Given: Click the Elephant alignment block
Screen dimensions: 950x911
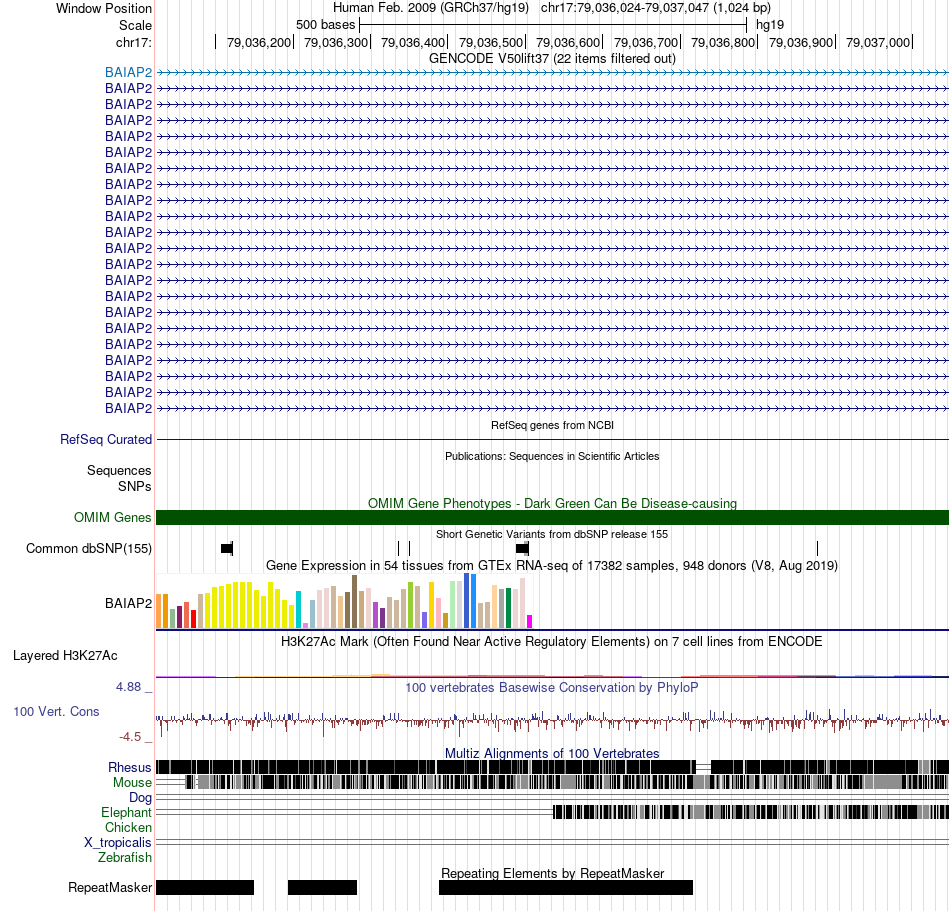Looking at the screenshot, I should pos(751,812).
